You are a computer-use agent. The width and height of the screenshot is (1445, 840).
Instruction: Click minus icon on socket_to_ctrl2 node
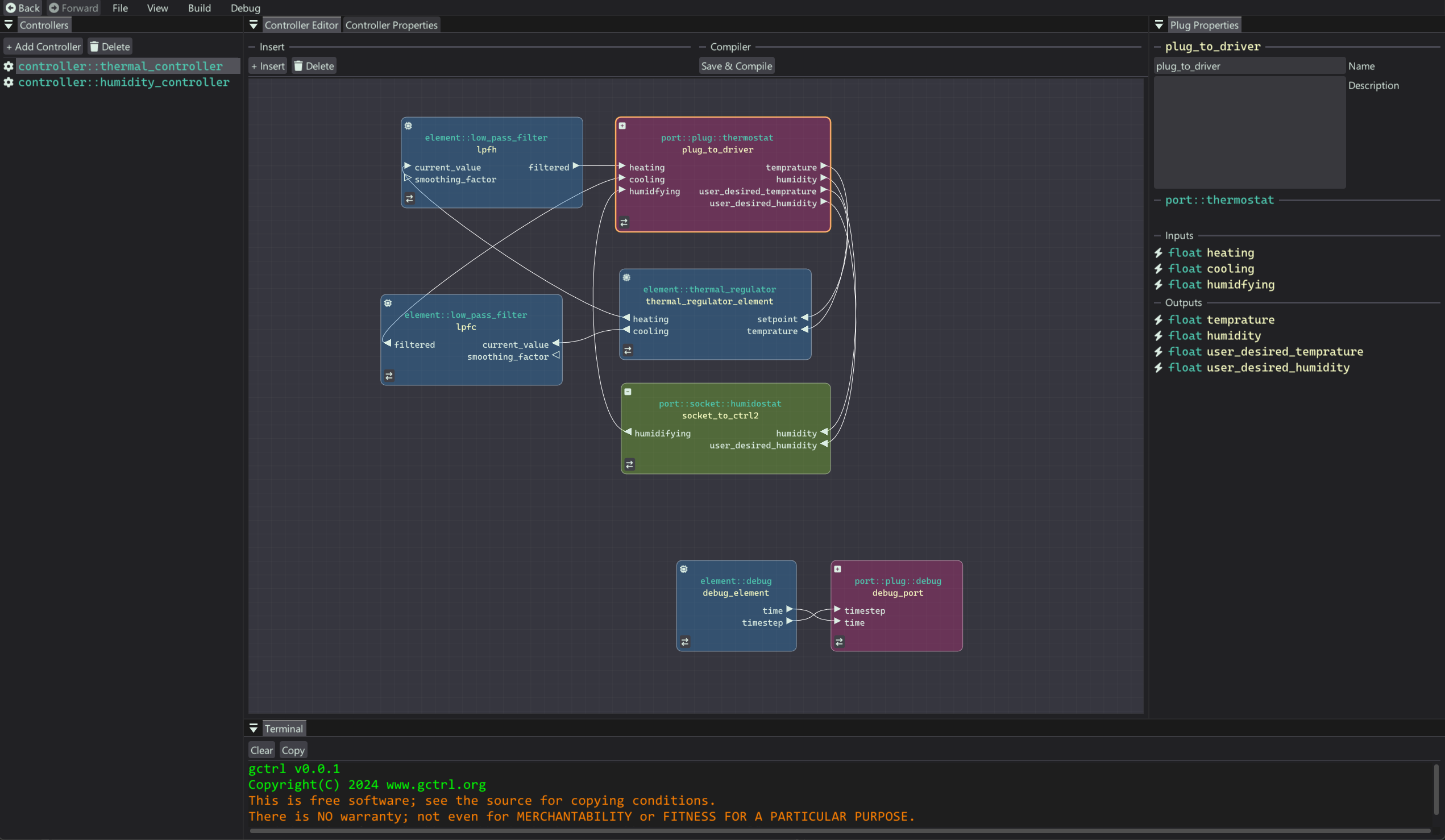tap(629, 392)
